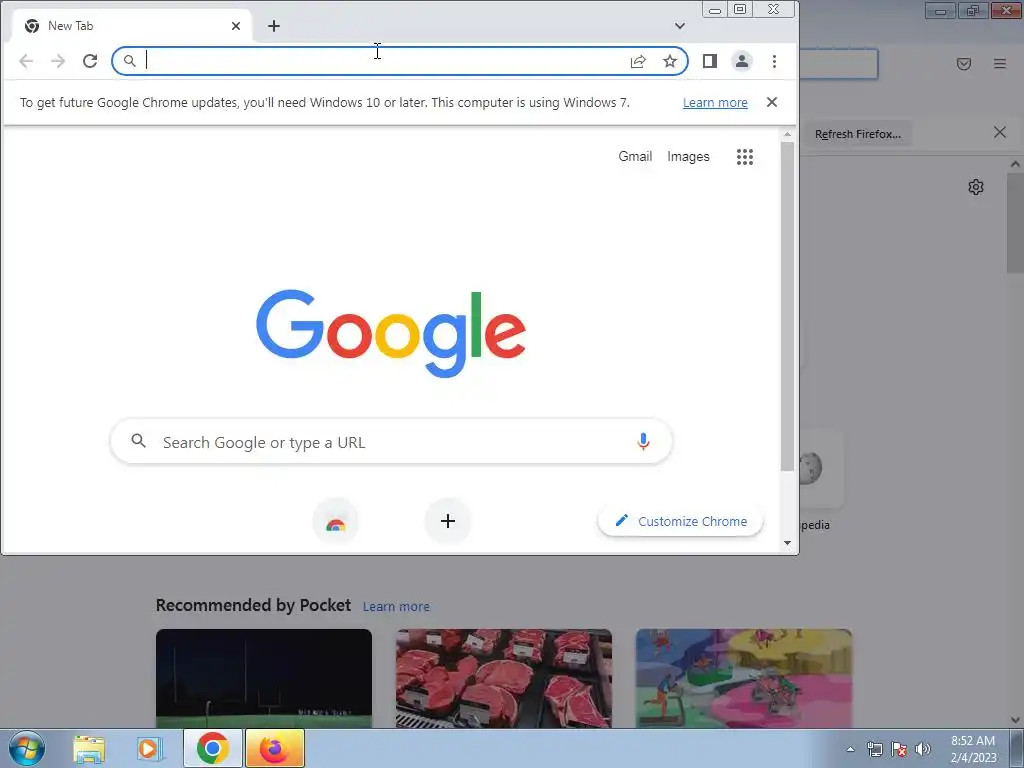This screenshot has height=768, width=1024.
Task: Click Chrome's back navigation arrow
Action: coord(26,61)
